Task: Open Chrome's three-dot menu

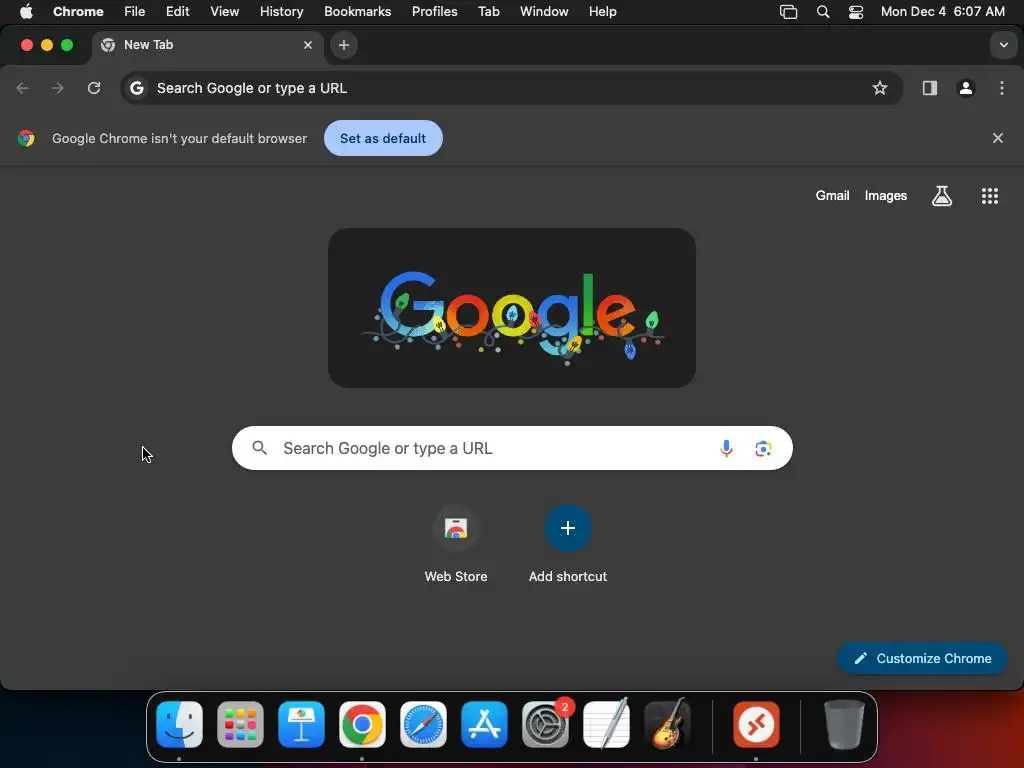Action: pos(1002,88)
